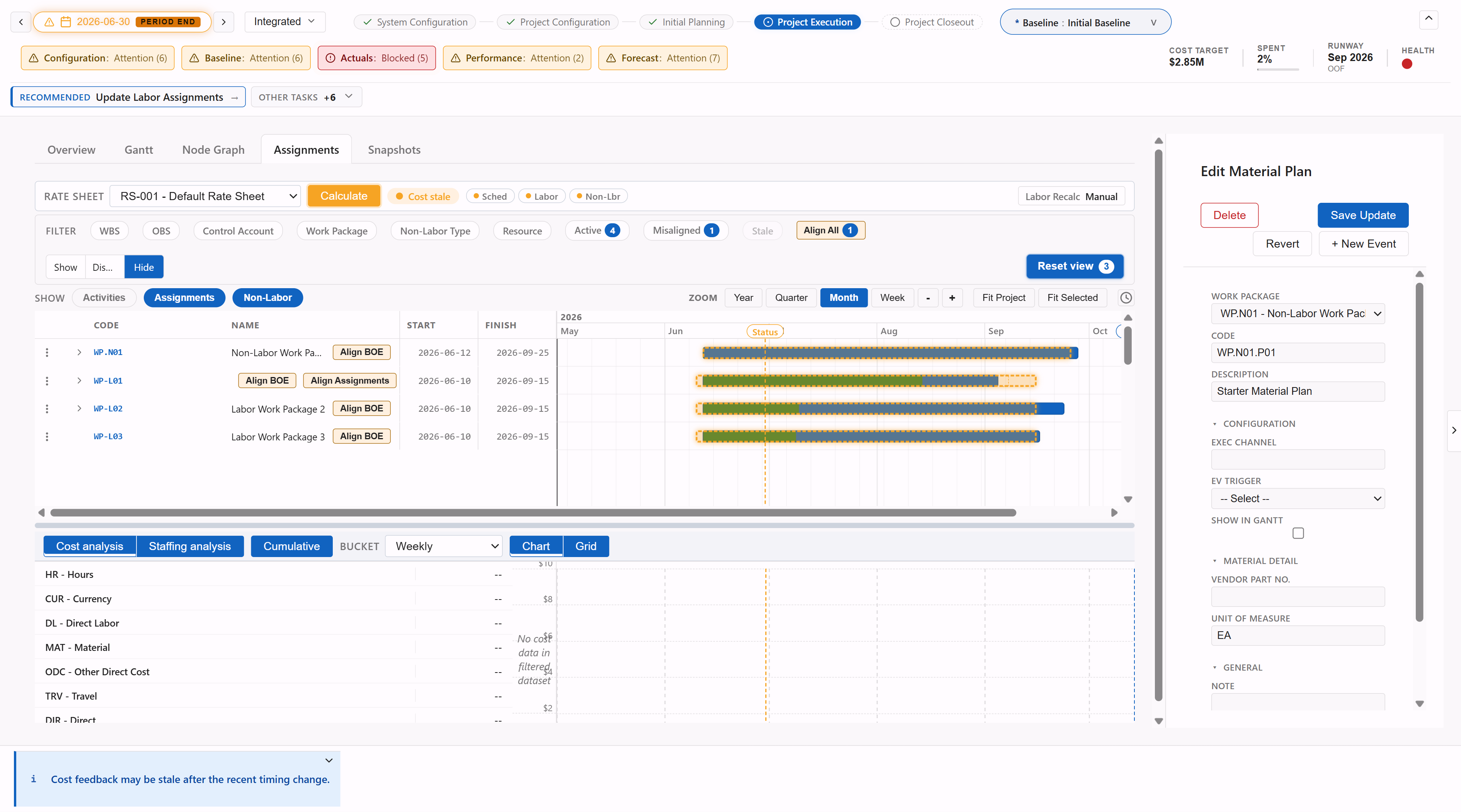Expand Other Tasks +6 list
The width and height of the screenshot is (1461, 812).
pyautogui.click(x=306, y=97)
